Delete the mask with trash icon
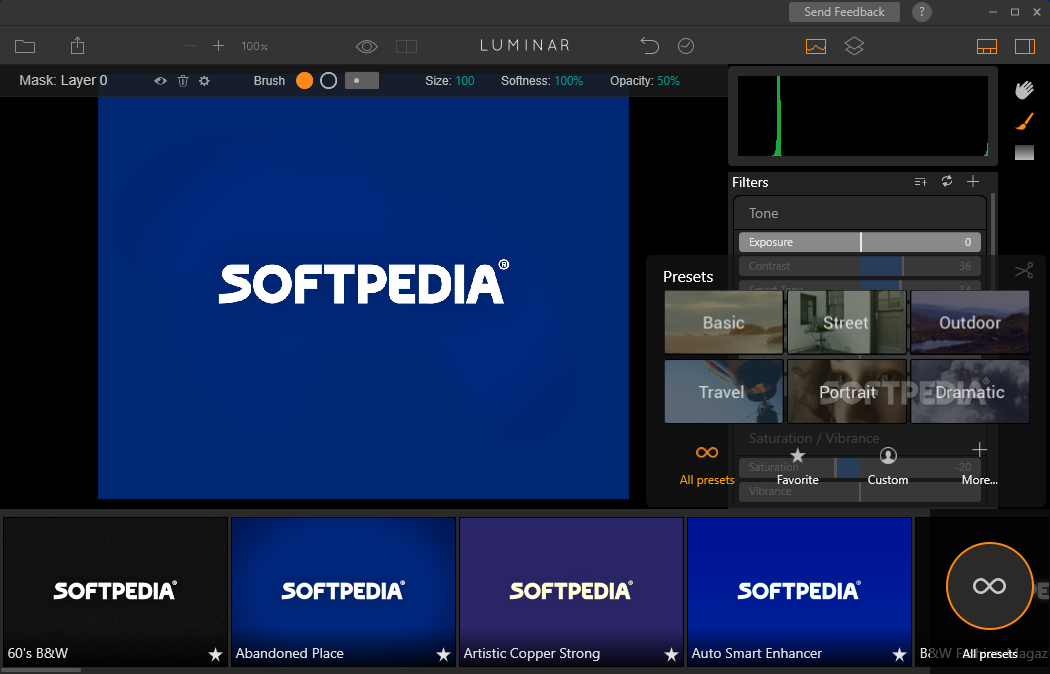The width and height of the screenshot is (1050, 674). [x=183, y=81]
